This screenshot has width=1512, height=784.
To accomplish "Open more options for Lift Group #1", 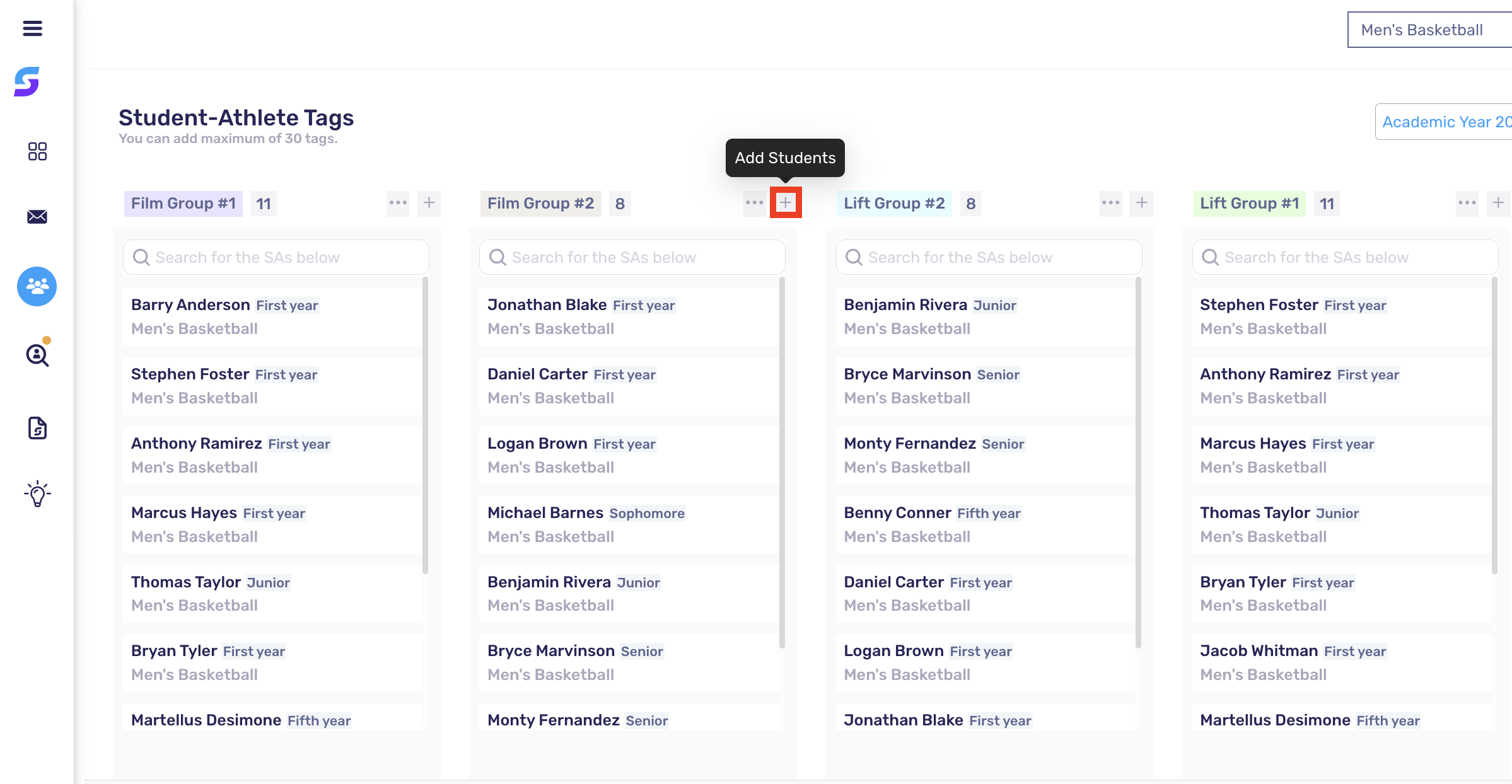I will [x=1467, y=203].
